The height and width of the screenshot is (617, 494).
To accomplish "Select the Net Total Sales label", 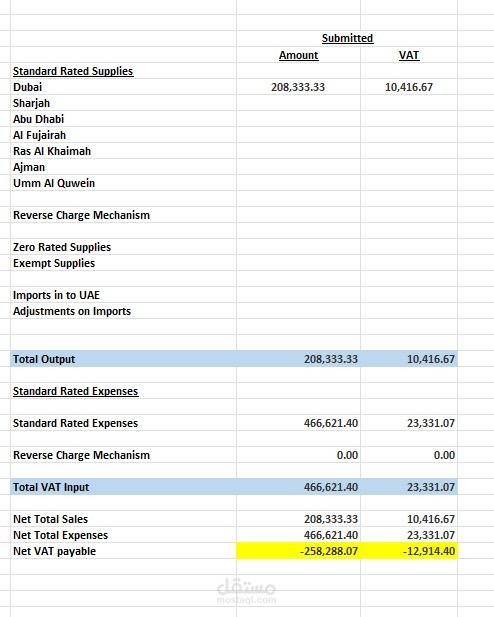I will tap(51, 519).
